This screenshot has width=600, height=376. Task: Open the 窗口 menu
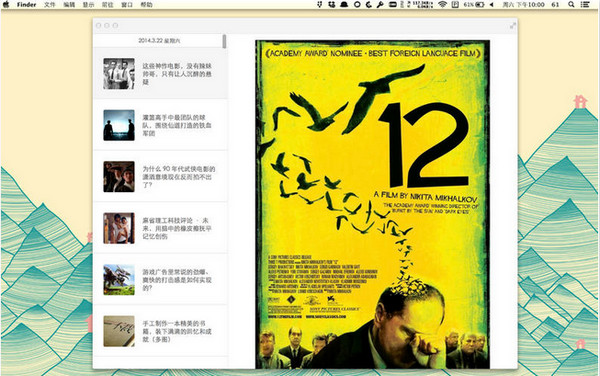click(127, 5)
